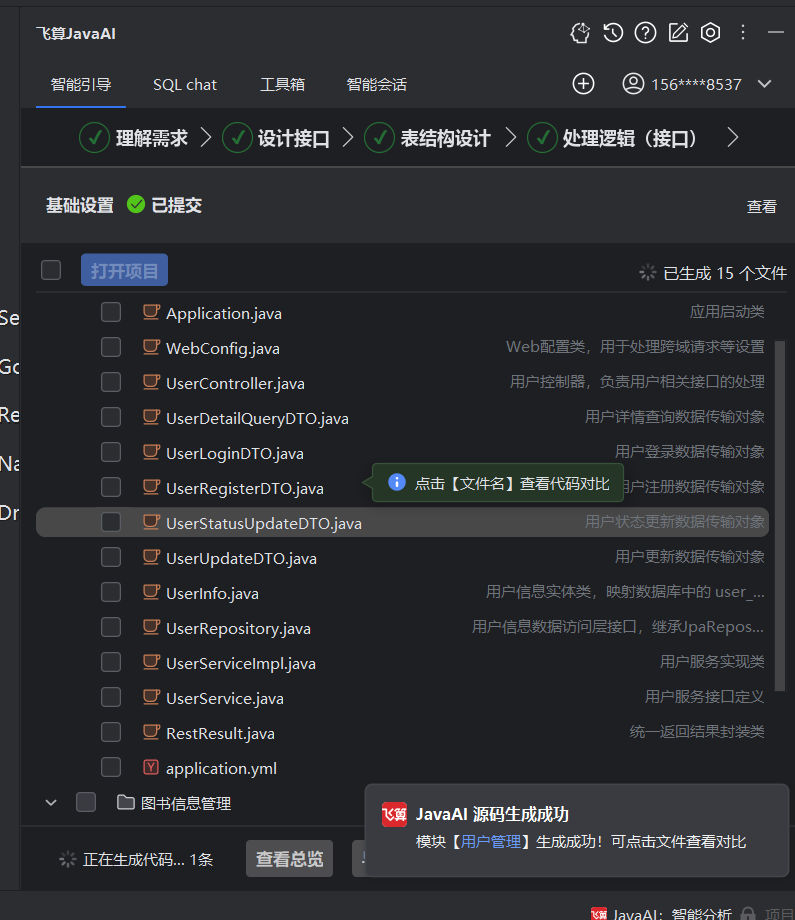Click the 表结构设计 step check icon
This screenshot has width=795, height=920.
pyautogui.click(x=379, y=138)
